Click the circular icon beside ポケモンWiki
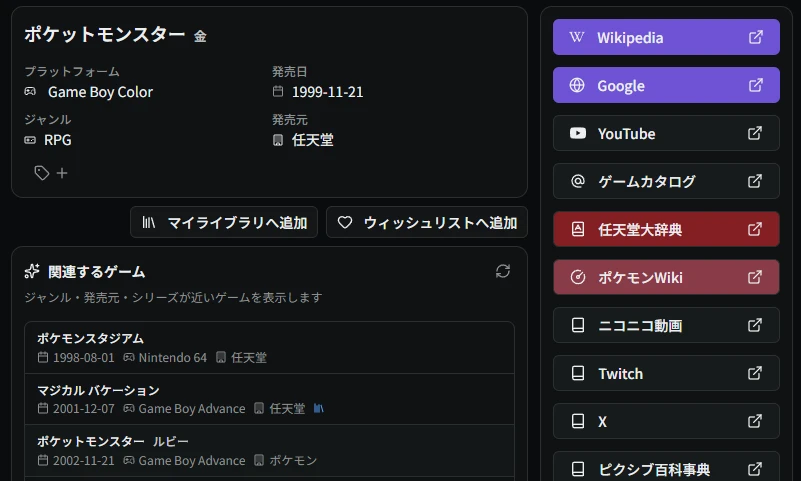This screenshot has width=801, height=481. pyautogui.click(x=578, y=277)
